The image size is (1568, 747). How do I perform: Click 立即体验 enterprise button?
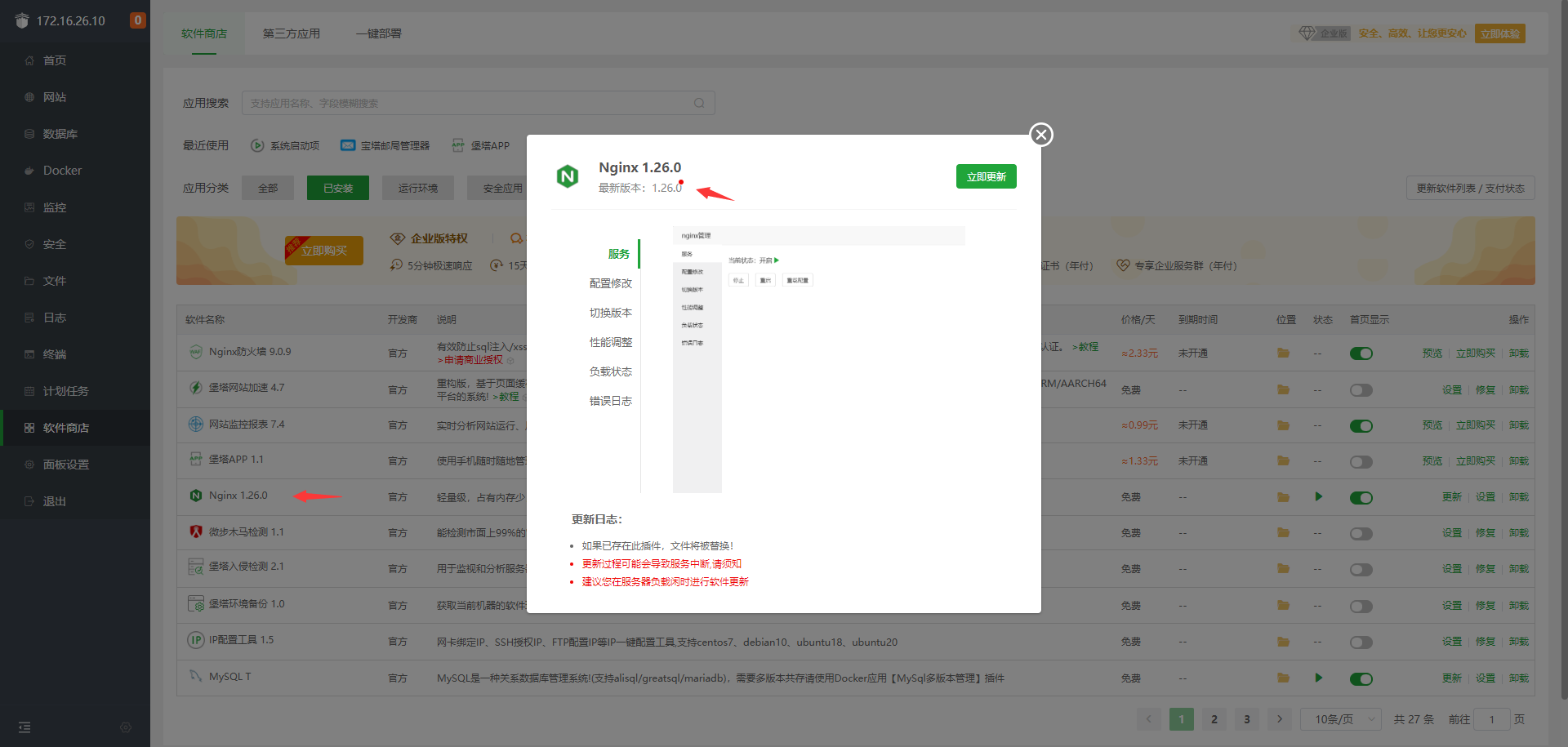[x=1500, y=33]
